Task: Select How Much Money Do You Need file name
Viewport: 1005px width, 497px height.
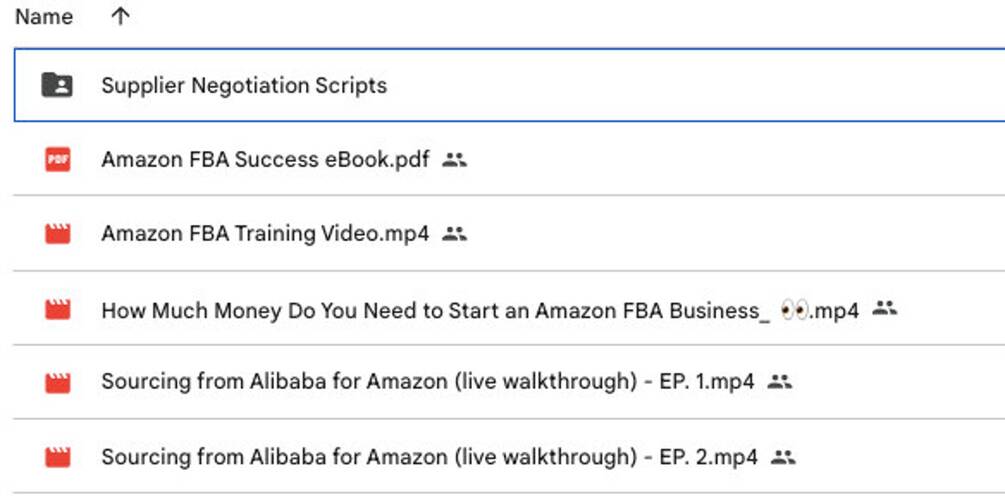Action: 435,310
